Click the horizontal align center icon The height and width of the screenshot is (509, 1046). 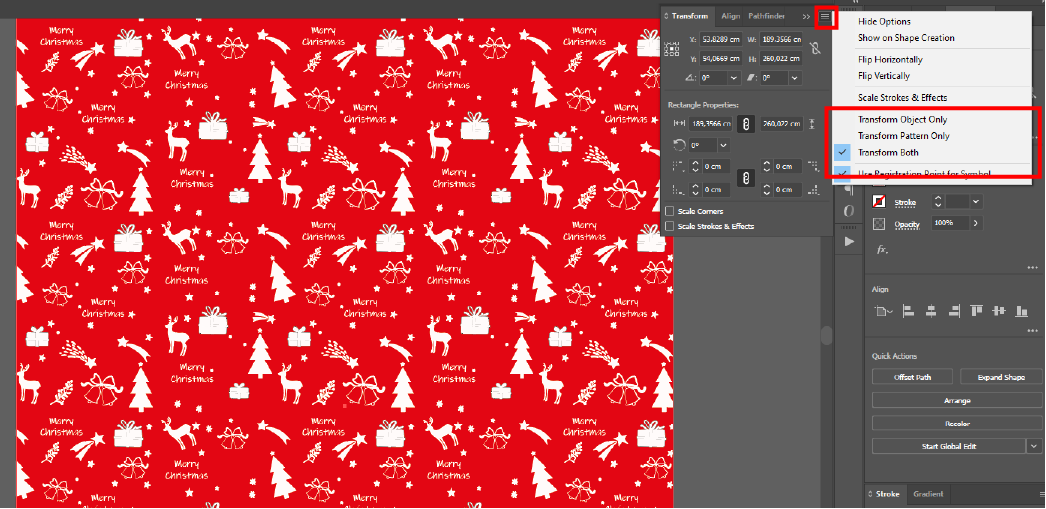(931, 312)
